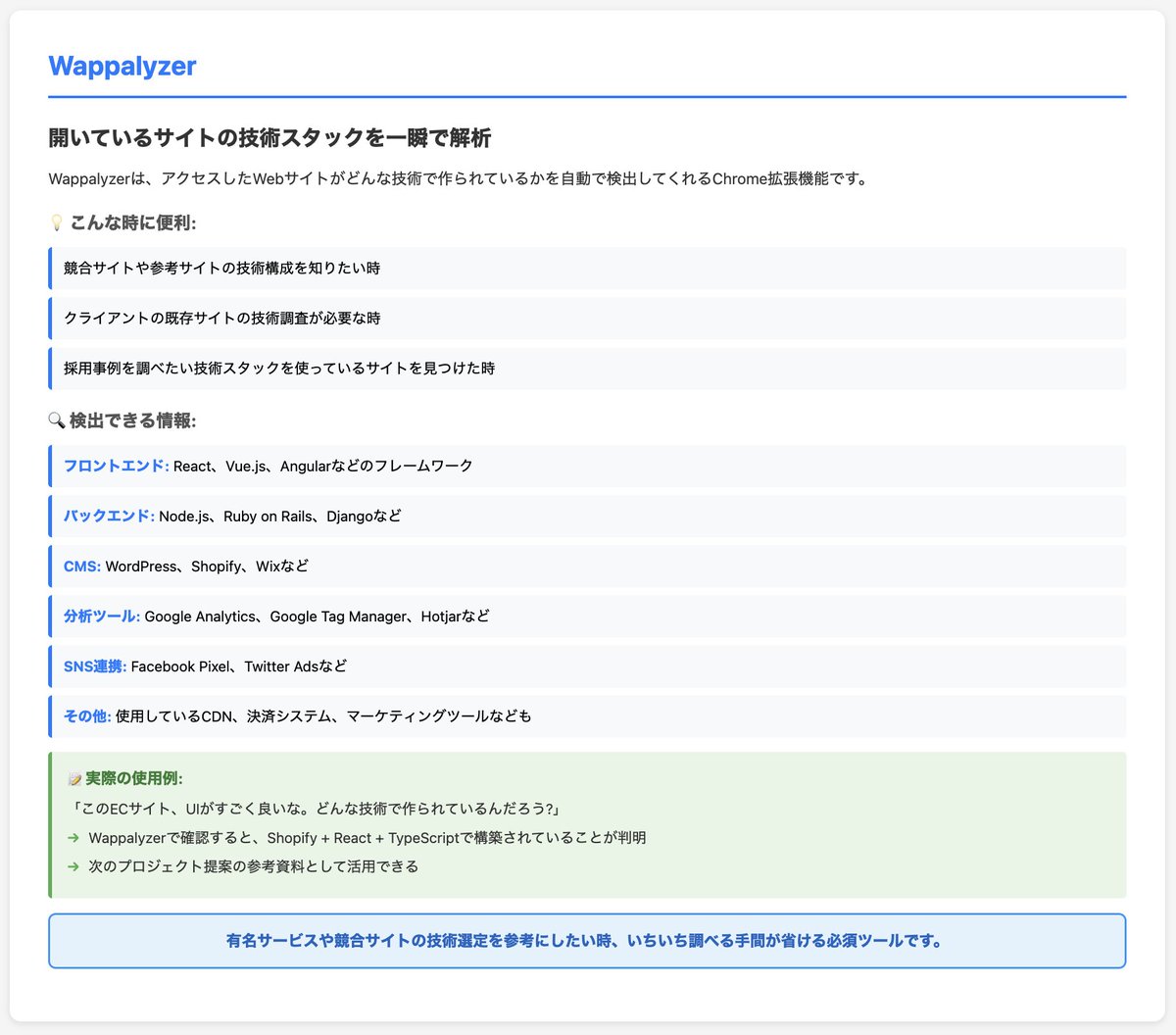Click the こんな時に便利 subheading

point(133,223)
